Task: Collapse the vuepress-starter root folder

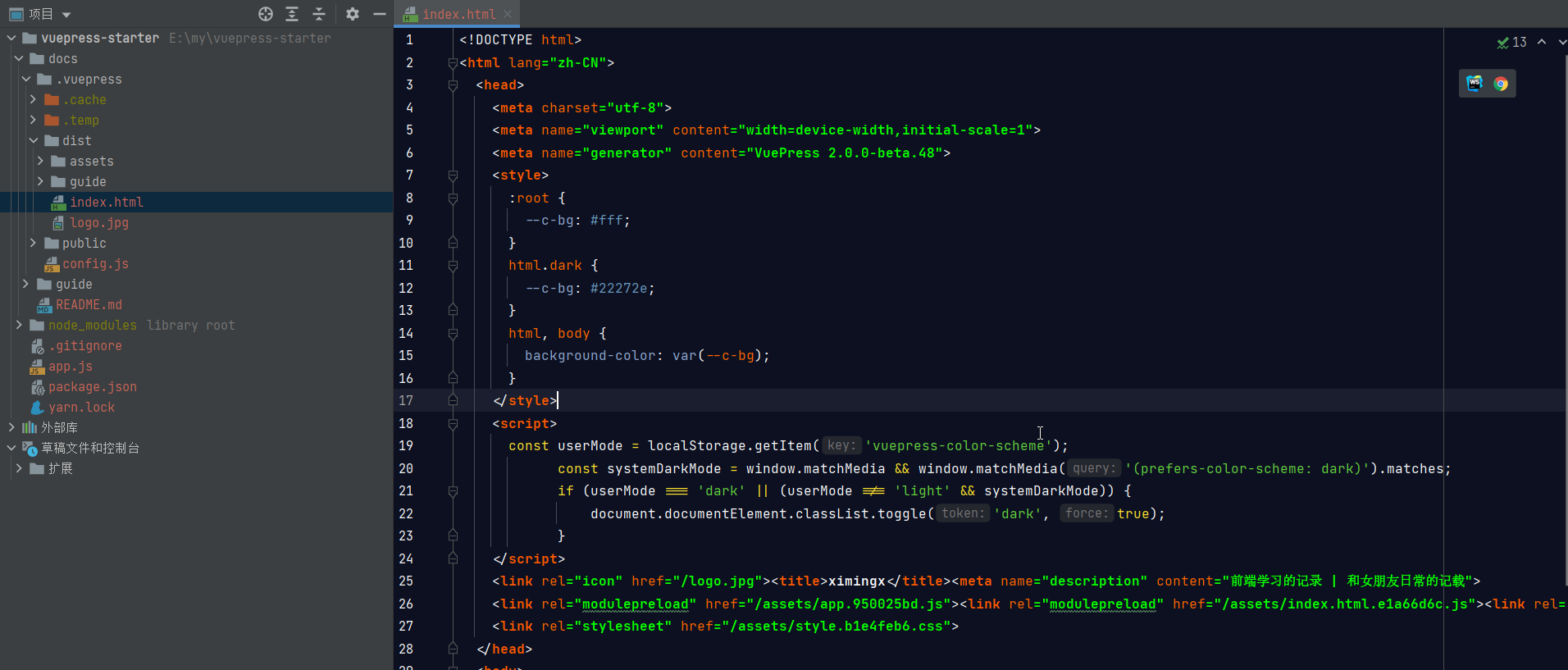Action: point(11,38)
